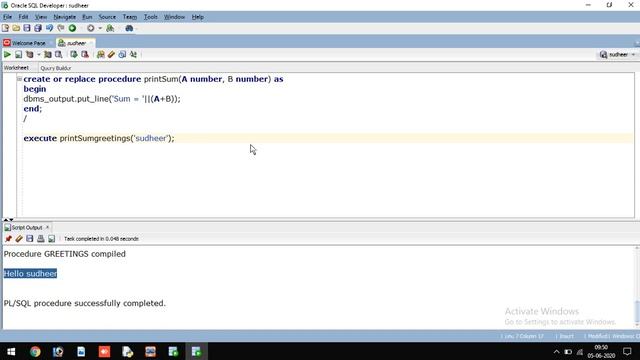Image resolution: width=640 pixels, height=360 pixels.
Task: Click the New file icon in main toolbar
Action: point(5,28)
